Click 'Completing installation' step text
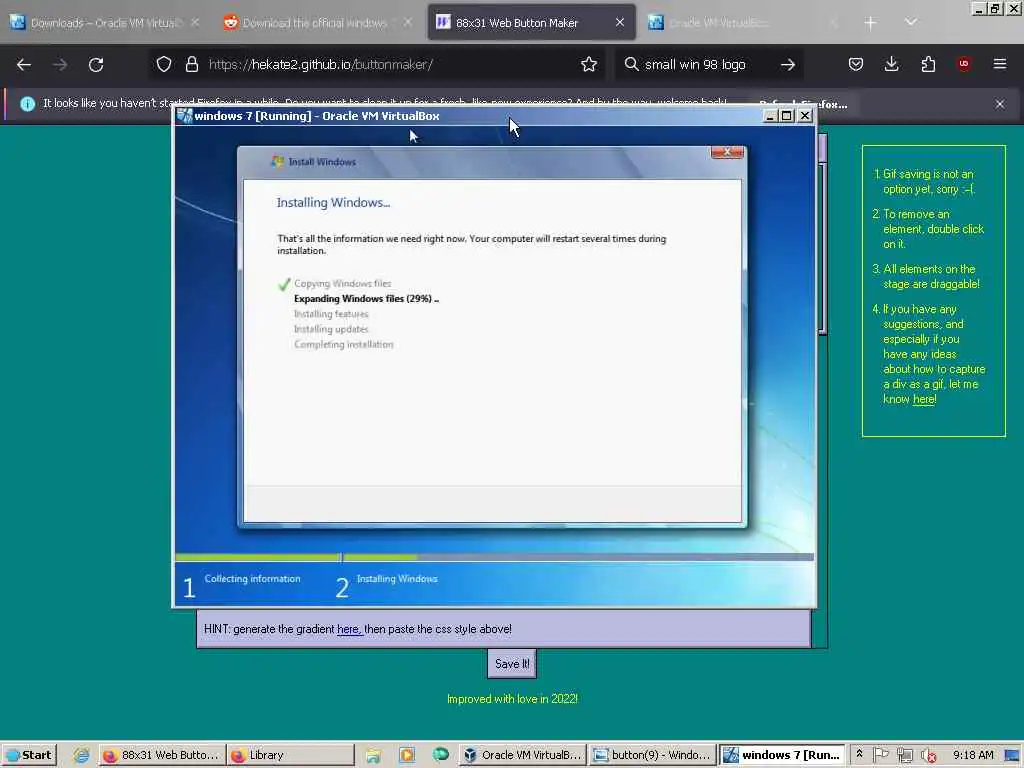 (x=344, y=344)
